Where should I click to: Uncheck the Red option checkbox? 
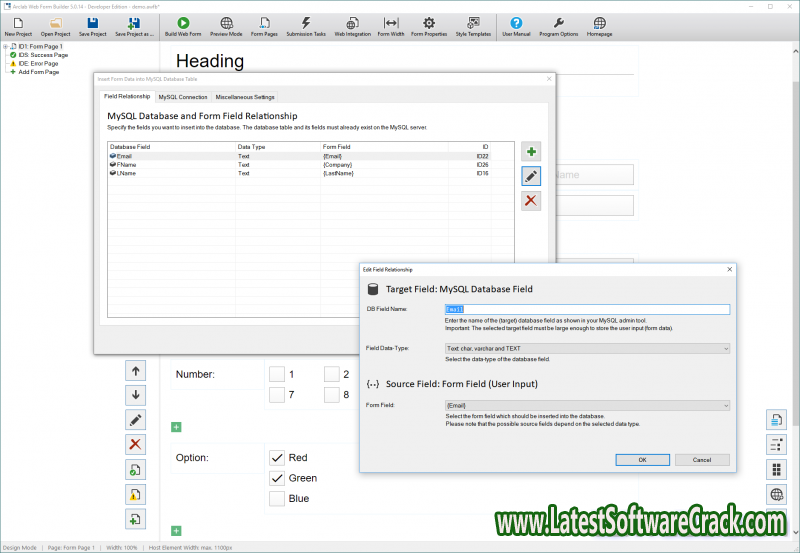click(x=277, y=457)
